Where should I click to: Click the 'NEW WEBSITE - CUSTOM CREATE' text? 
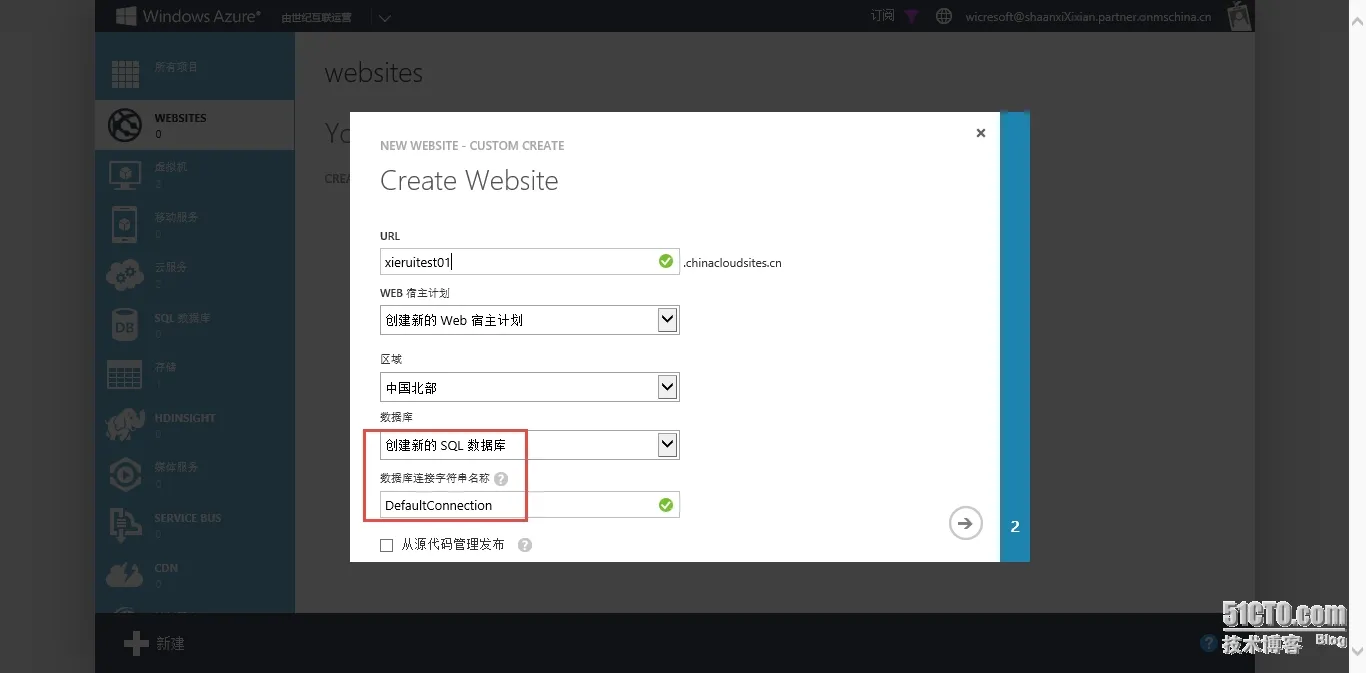[472, 146]
